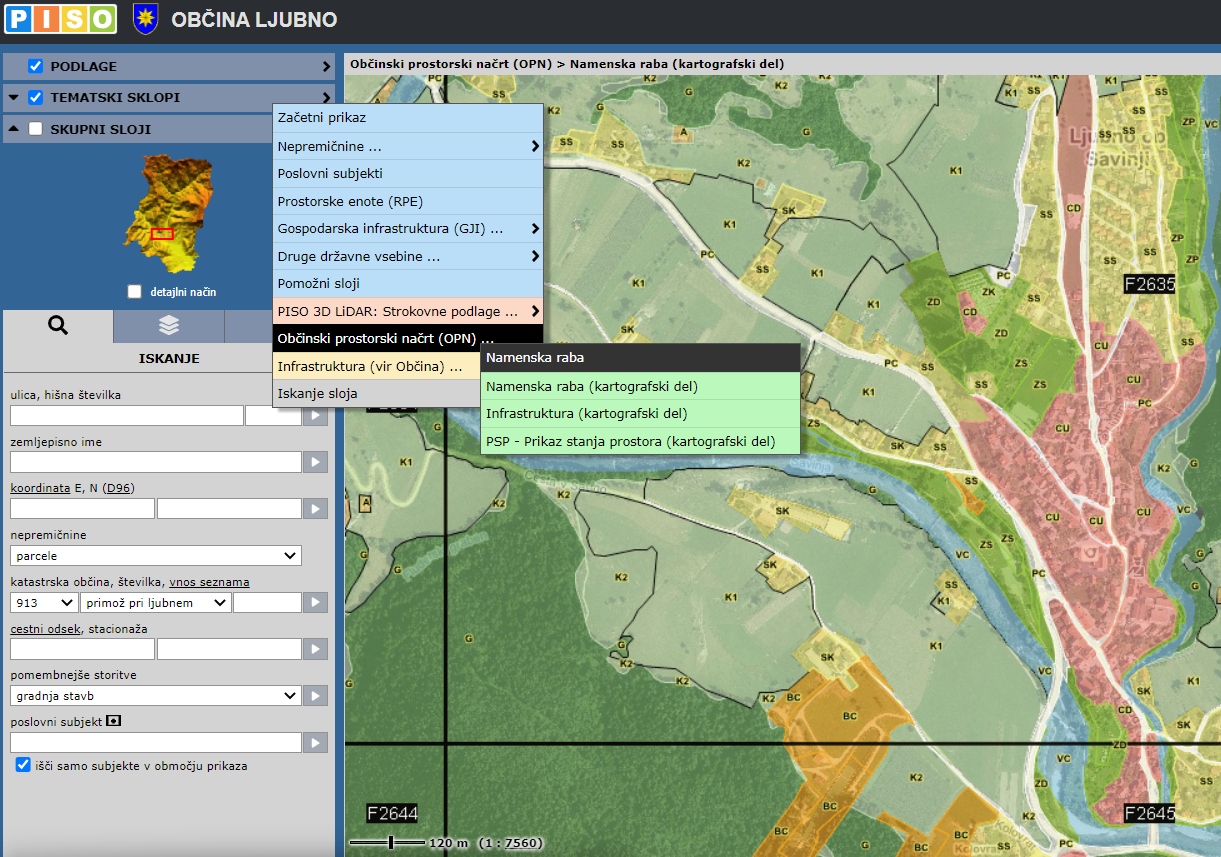
Task: Click the F2644 map sheet label
Action: 392,812
